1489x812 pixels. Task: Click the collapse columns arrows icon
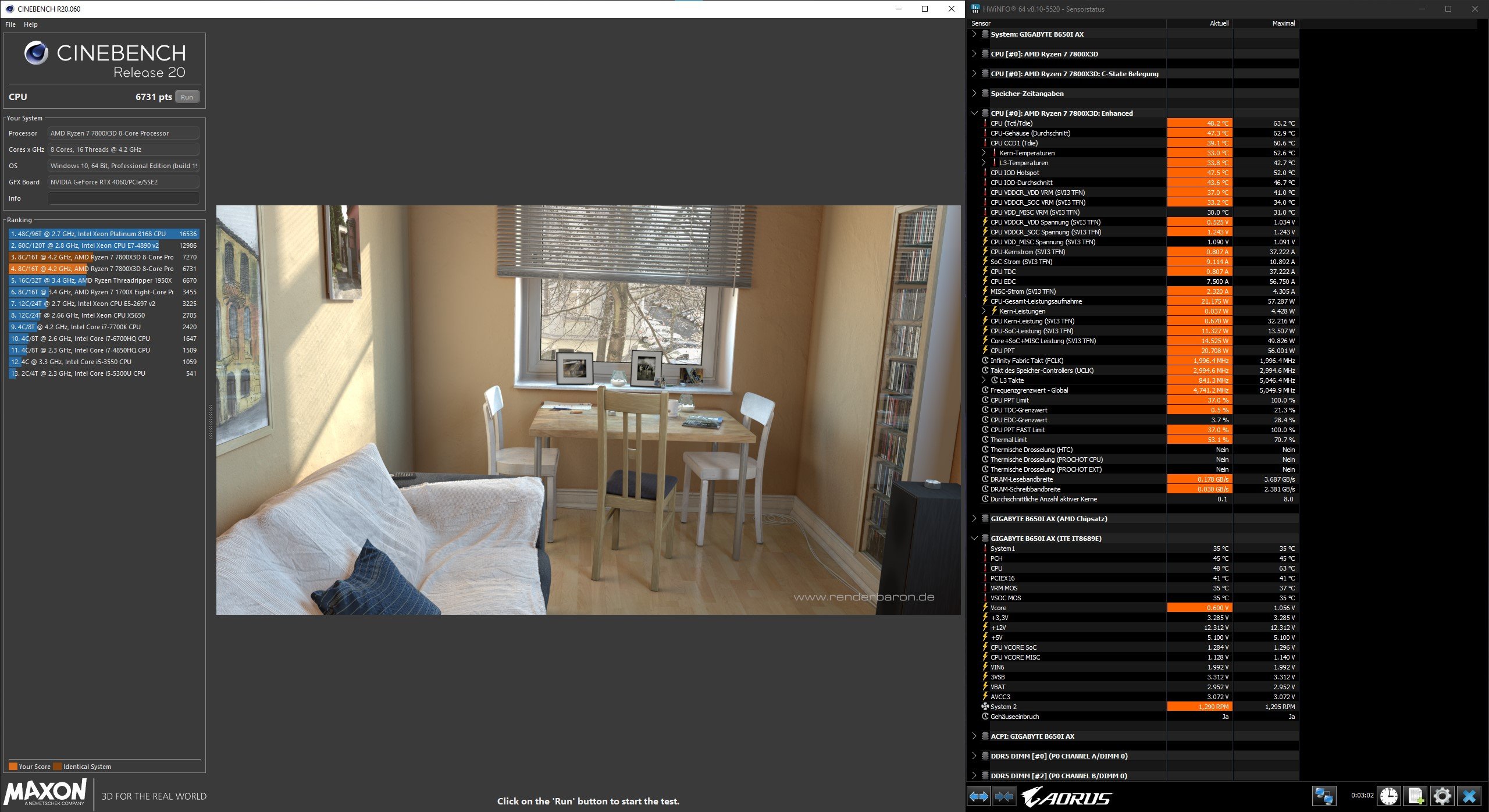point(1004,796)
